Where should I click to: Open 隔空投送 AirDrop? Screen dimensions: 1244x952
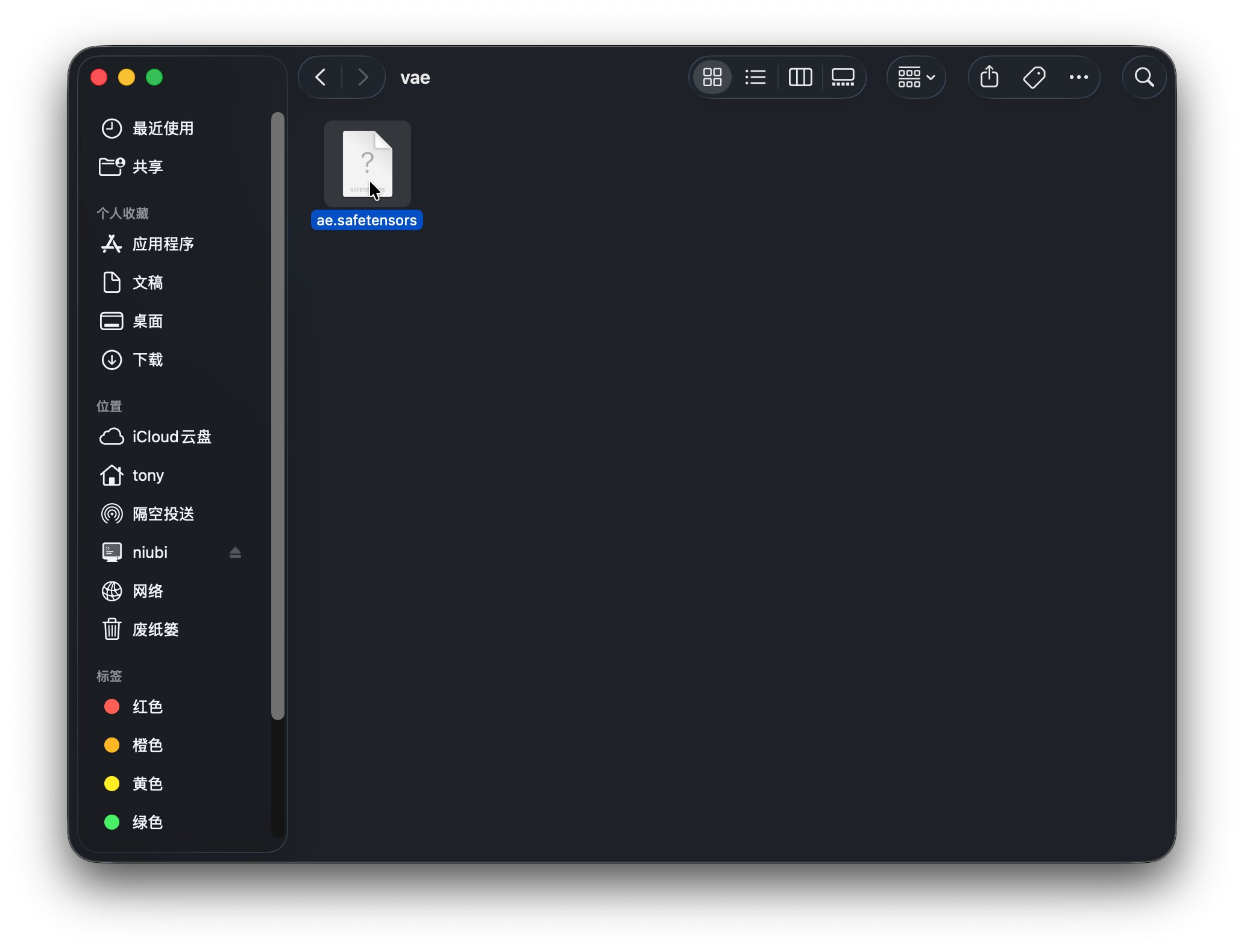click(x=163, y=514)
